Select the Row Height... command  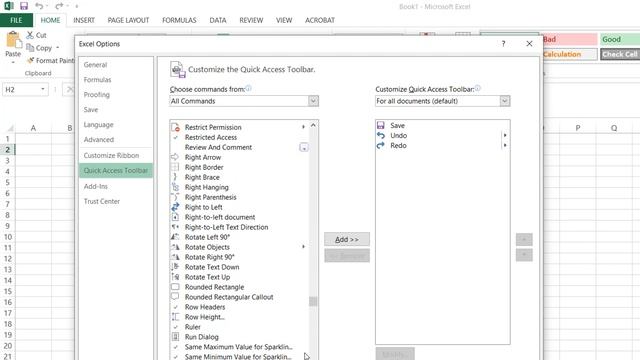[x=239, y=317]
